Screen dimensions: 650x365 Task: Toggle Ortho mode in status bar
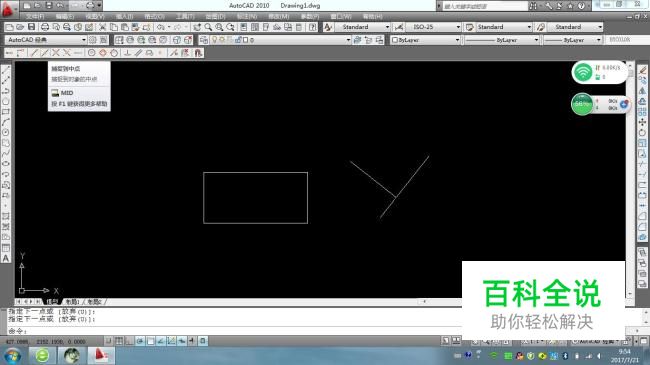[129, 341]
